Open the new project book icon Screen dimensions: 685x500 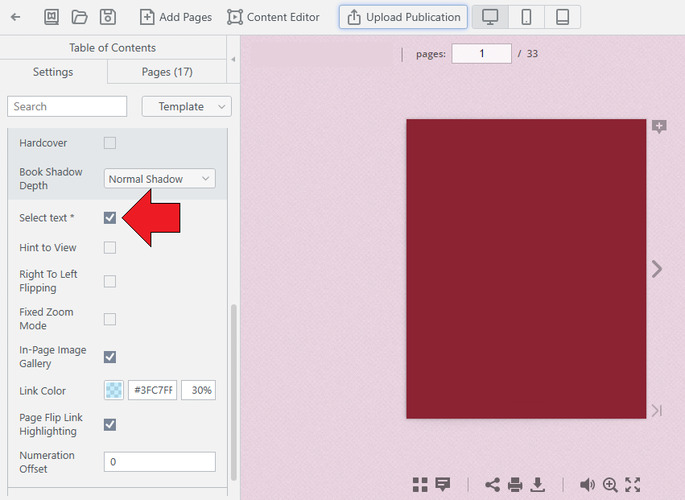pos(52,17)
